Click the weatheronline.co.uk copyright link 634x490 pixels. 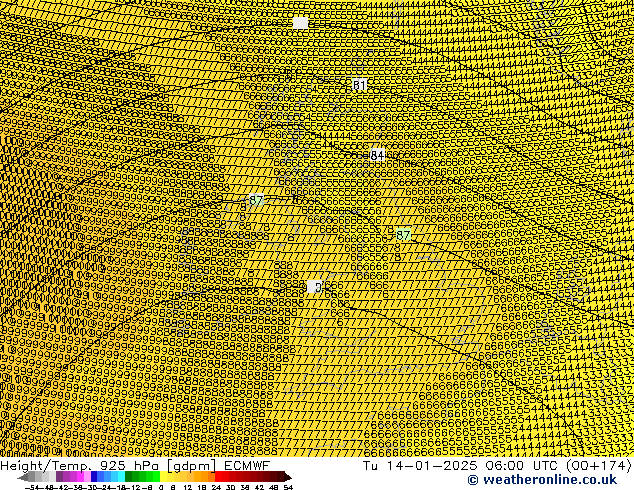pyautogui.click(x=542, y=480)
